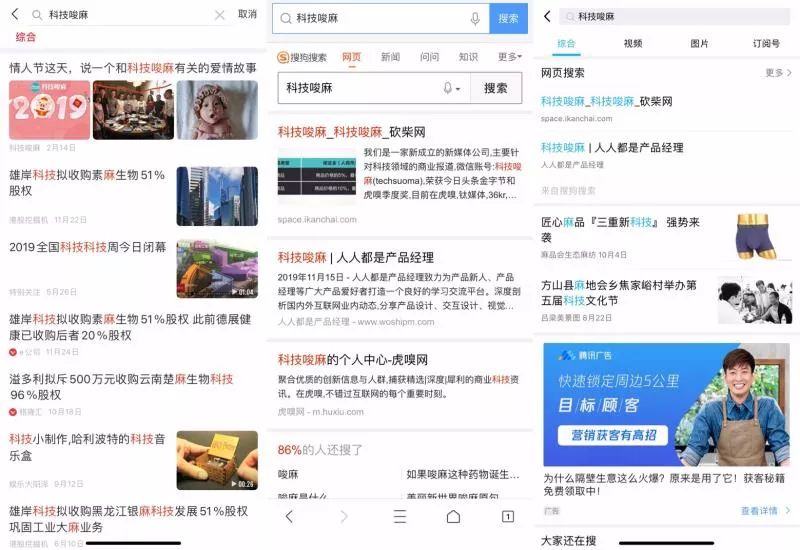Select the 综合 tab in right screen

point(566,43)
